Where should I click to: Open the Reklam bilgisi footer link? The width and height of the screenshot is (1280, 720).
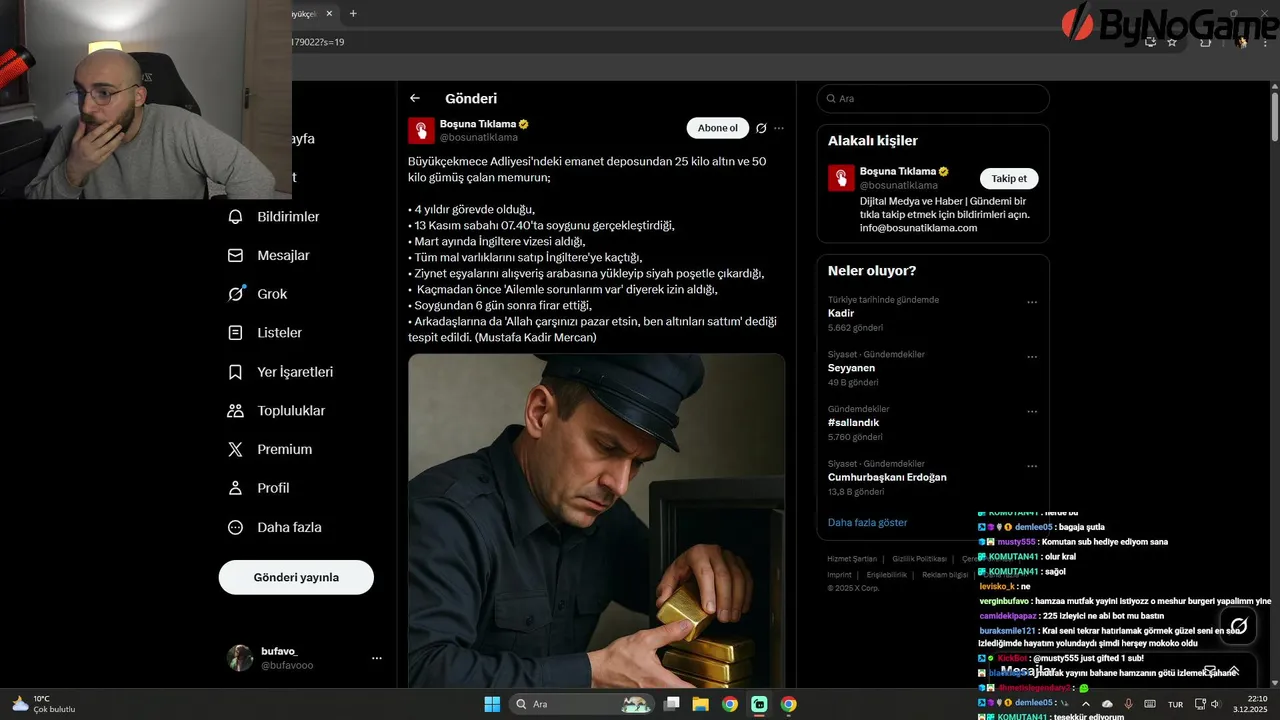[944, 575]
